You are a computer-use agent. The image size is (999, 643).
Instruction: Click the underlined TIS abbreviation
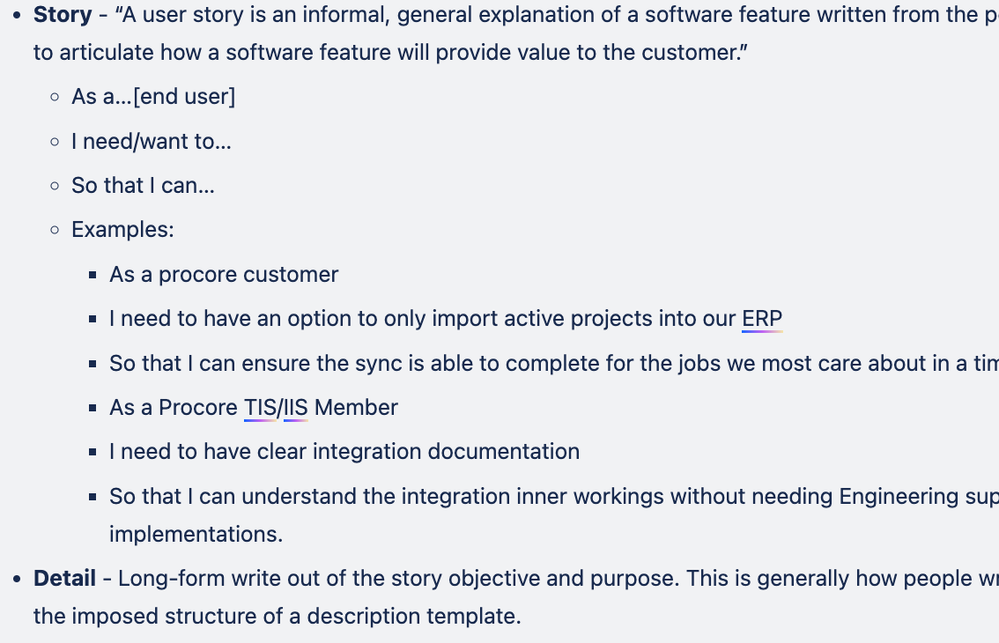click(x=260, y=408)
